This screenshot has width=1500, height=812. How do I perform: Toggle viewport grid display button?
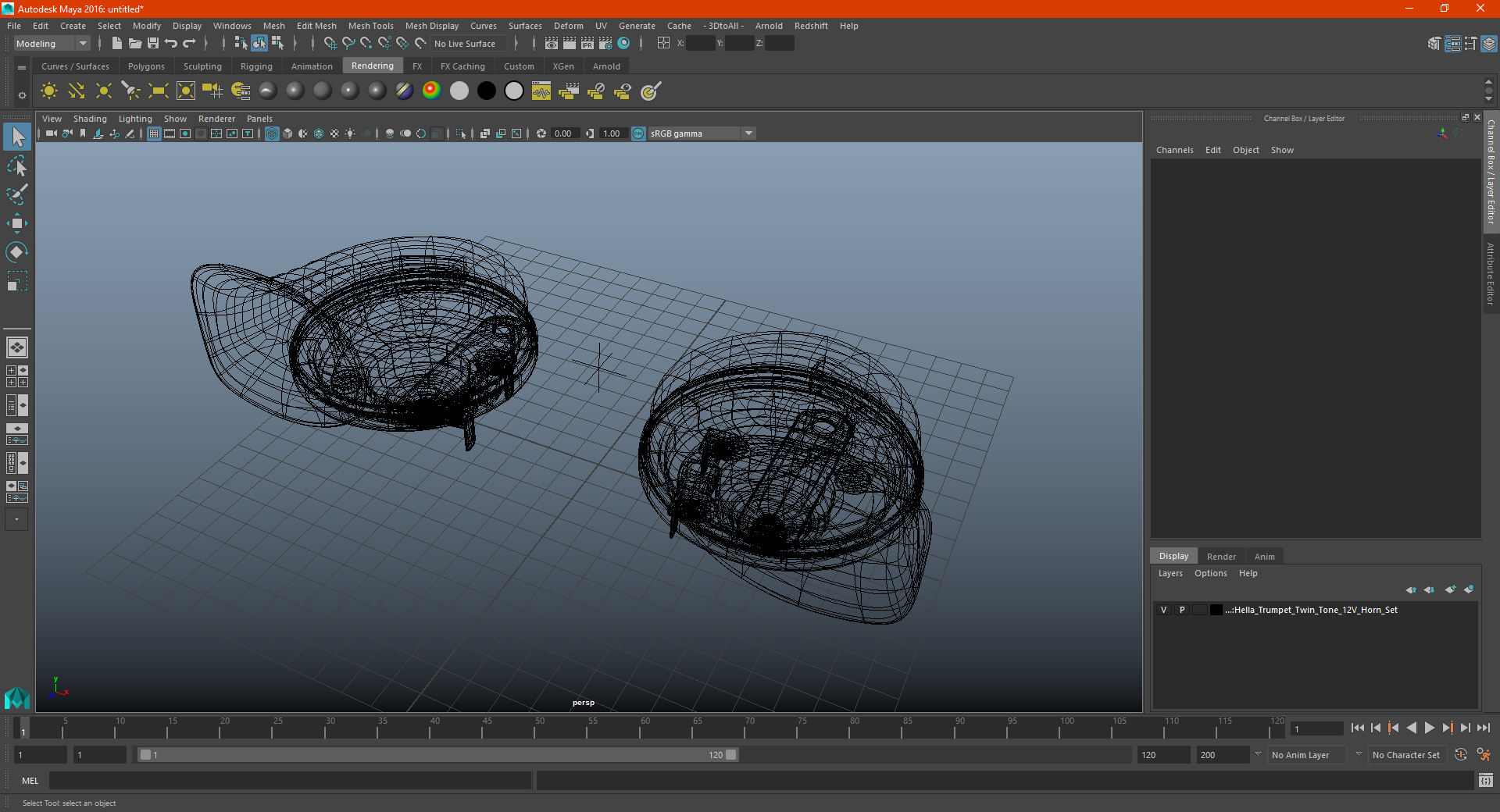click(154, 134)
